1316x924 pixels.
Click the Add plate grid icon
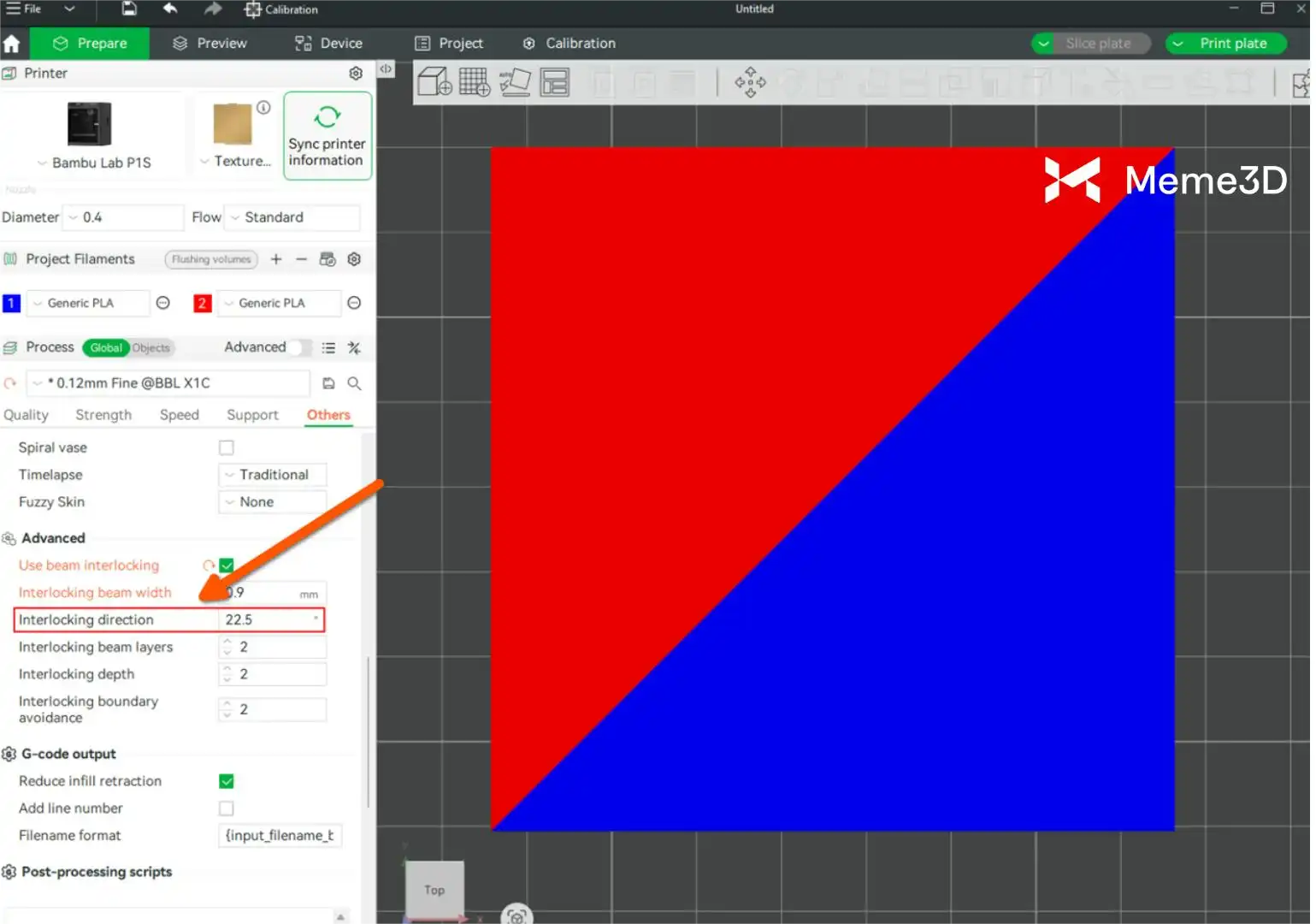coord(475,82)
